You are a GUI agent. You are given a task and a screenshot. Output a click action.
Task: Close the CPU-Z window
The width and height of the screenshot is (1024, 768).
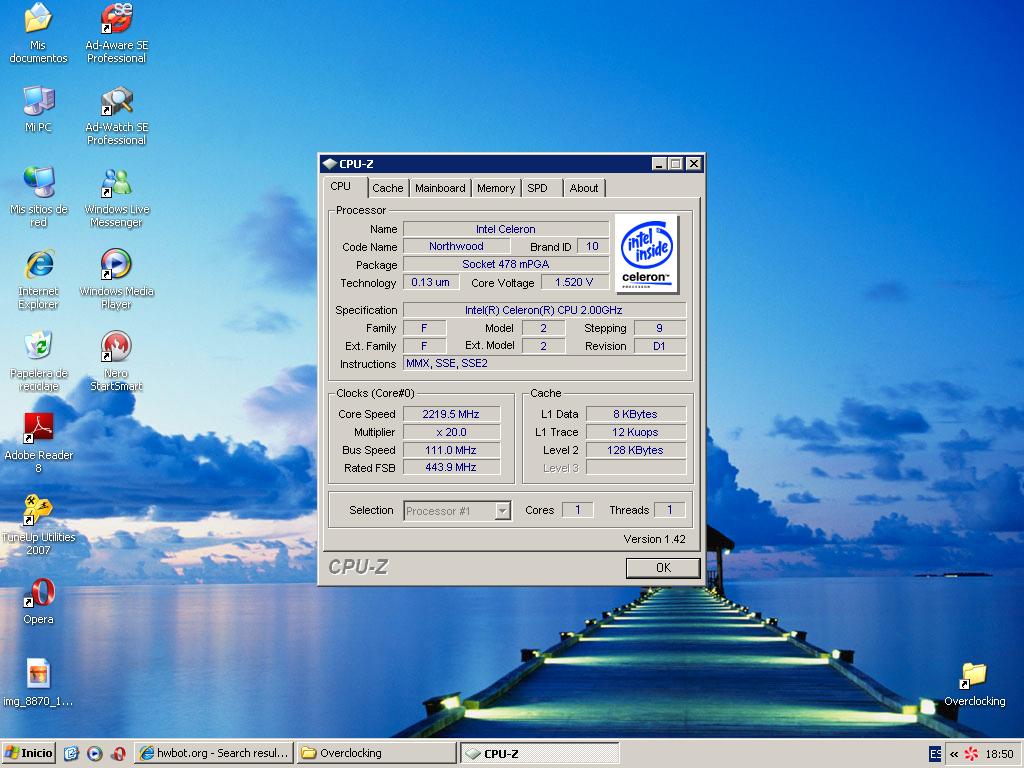point(694,164)
